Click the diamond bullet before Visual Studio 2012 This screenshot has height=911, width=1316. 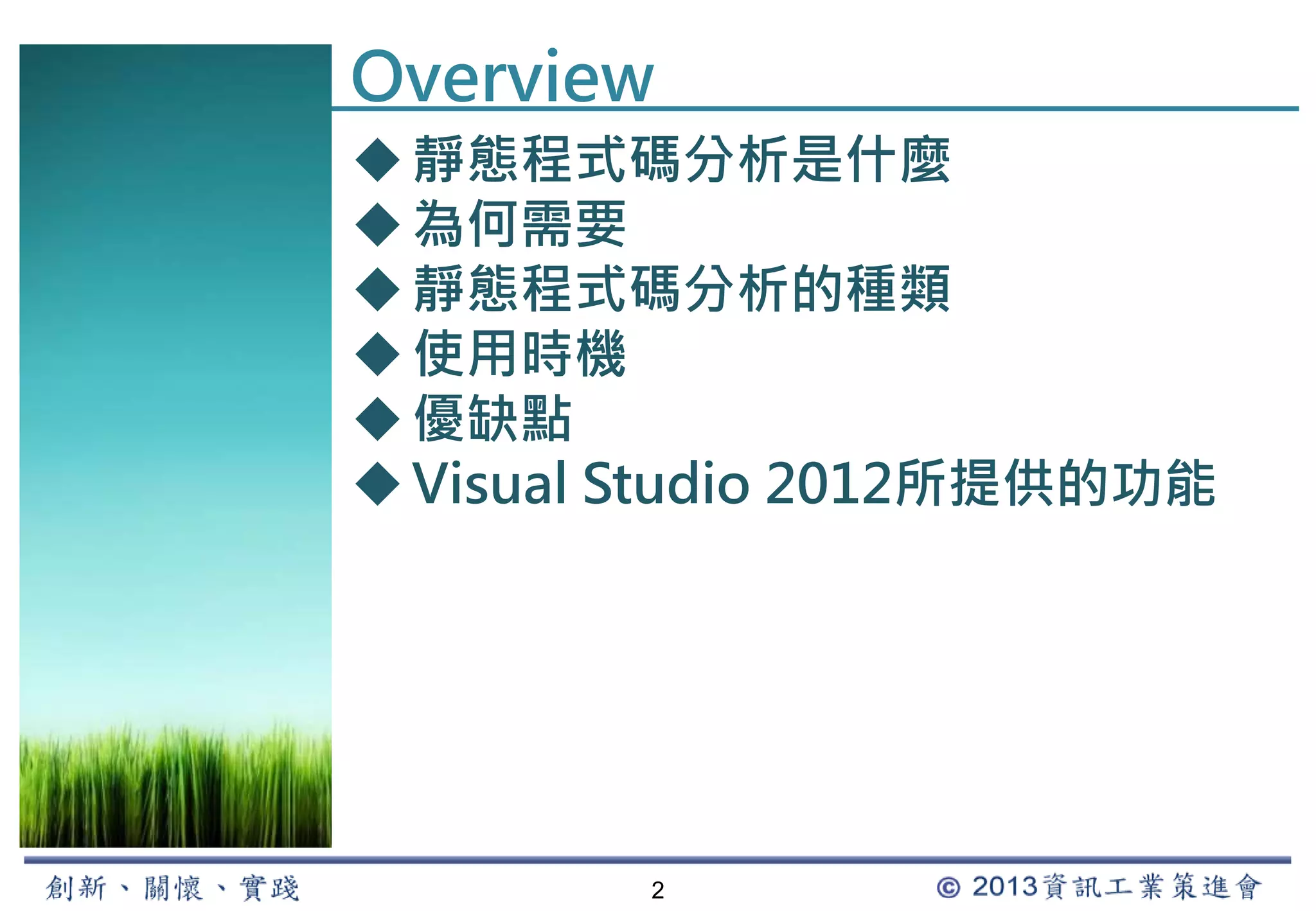pyautogui.click(x=378, y=484)
